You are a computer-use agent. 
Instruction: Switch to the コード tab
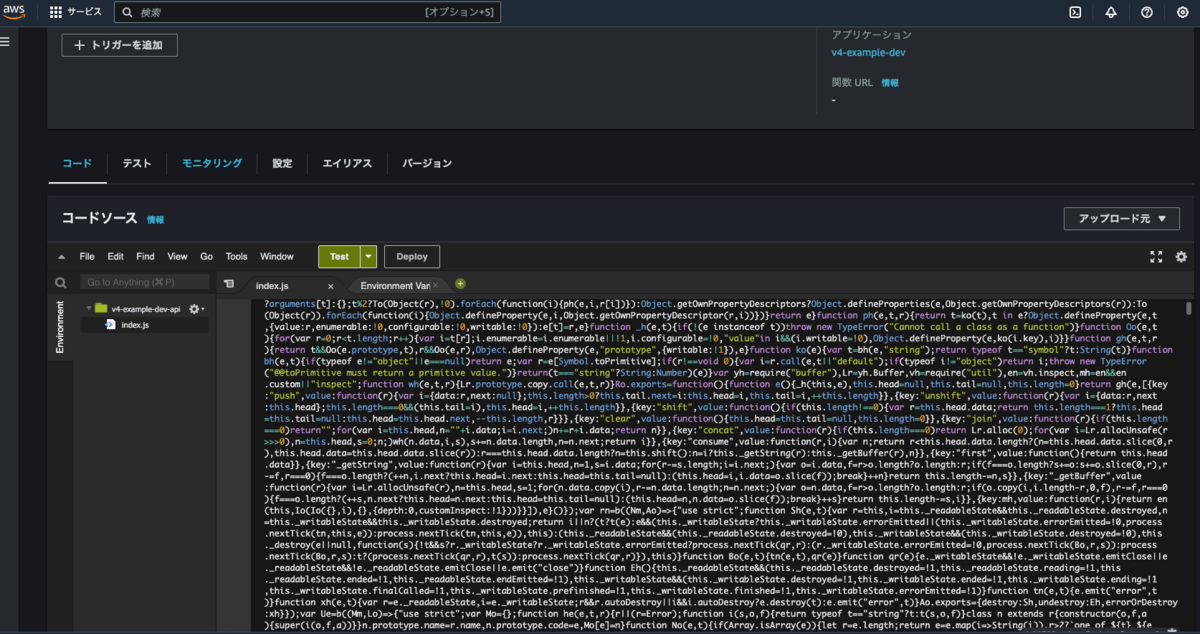(x=76, y=163)
